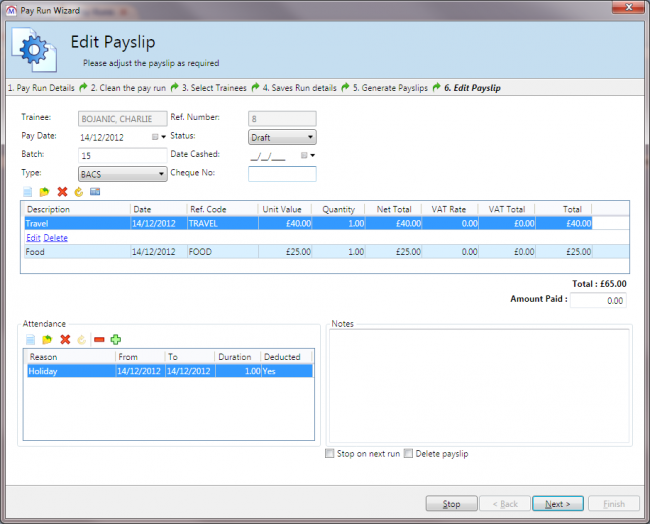Select the Food row in payslip grid
This screenshot has height=524, width=650.
click(x=76, y=252)
